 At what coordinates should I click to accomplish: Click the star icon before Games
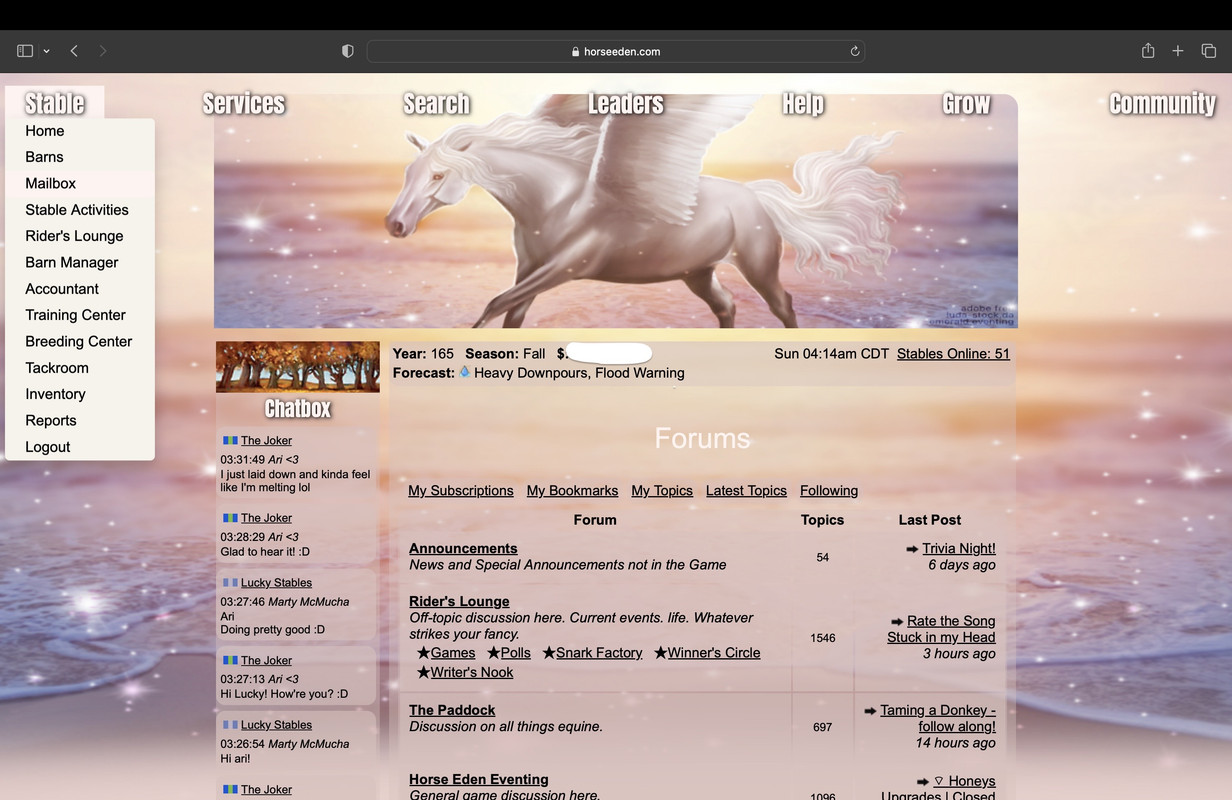423,652
